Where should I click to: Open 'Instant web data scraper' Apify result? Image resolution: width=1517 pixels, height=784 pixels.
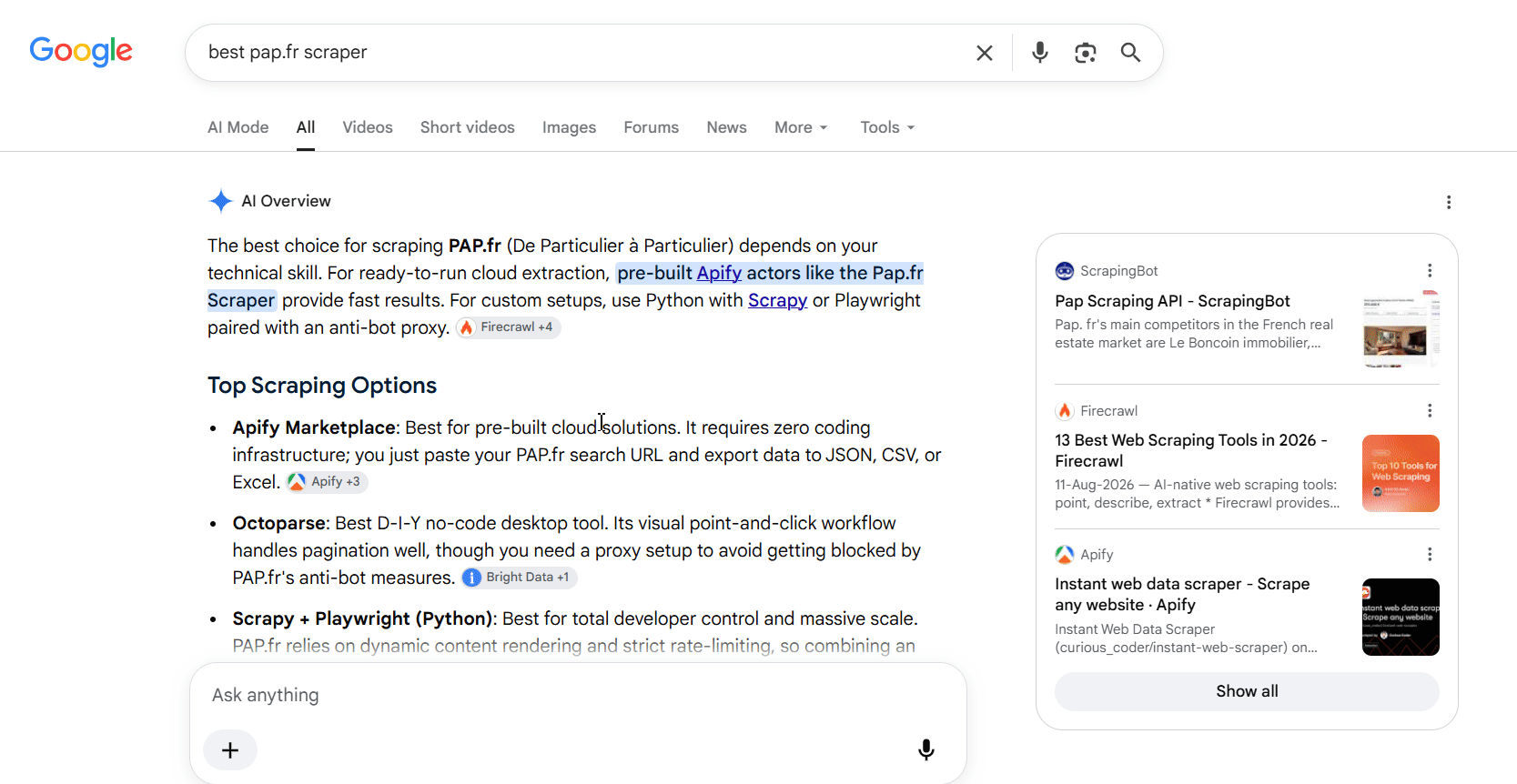point(1182,594)
